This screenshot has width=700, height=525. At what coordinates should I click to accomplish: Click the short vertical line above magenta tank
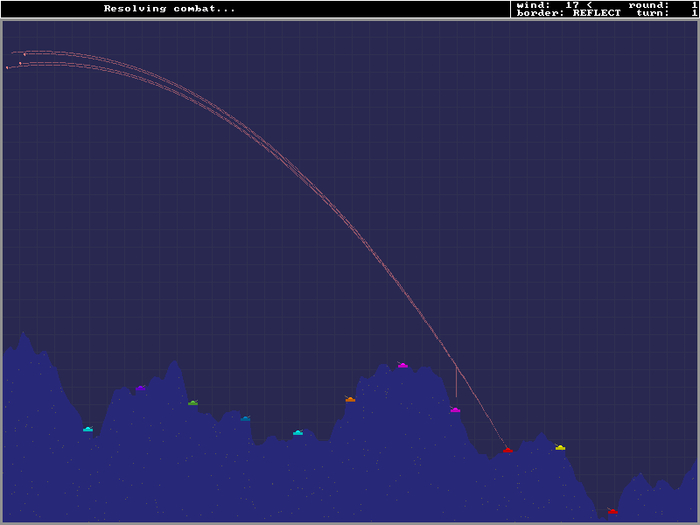pyautogui.click(x=456, y=382)
